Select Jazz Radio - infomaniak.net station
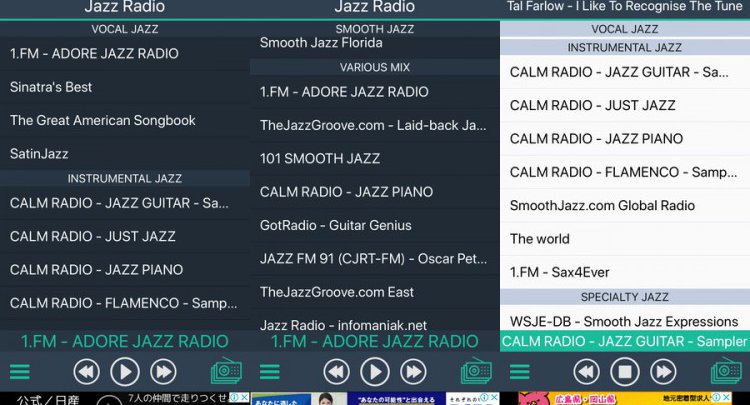 click(x=375, y=320)
